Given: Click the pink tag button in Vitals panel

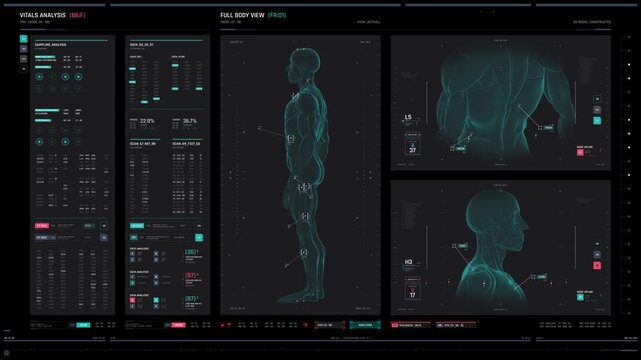Looking at the screenshot, I should (42, 226).
